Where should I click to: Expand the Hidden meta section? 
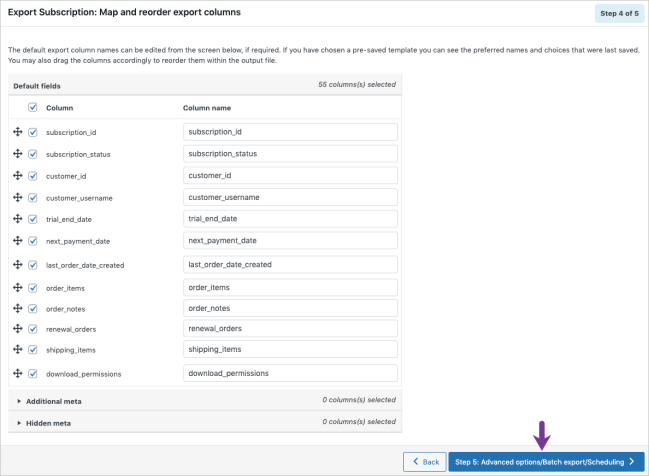47,423
